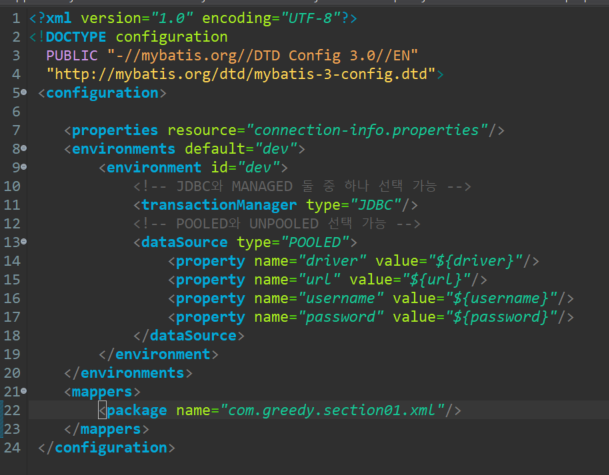The height and width of the screenshot is (475, 609).
Task: Click the DOCTYPE keyword on line 2
Action: (x=76, y=37)
